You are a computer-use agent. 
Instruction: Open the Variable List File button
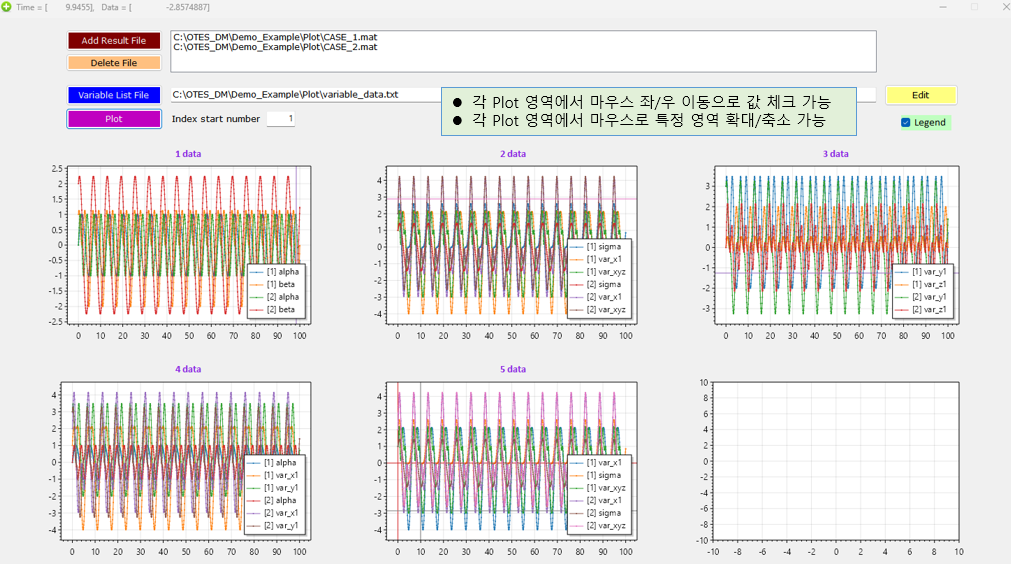click(113, 95)
